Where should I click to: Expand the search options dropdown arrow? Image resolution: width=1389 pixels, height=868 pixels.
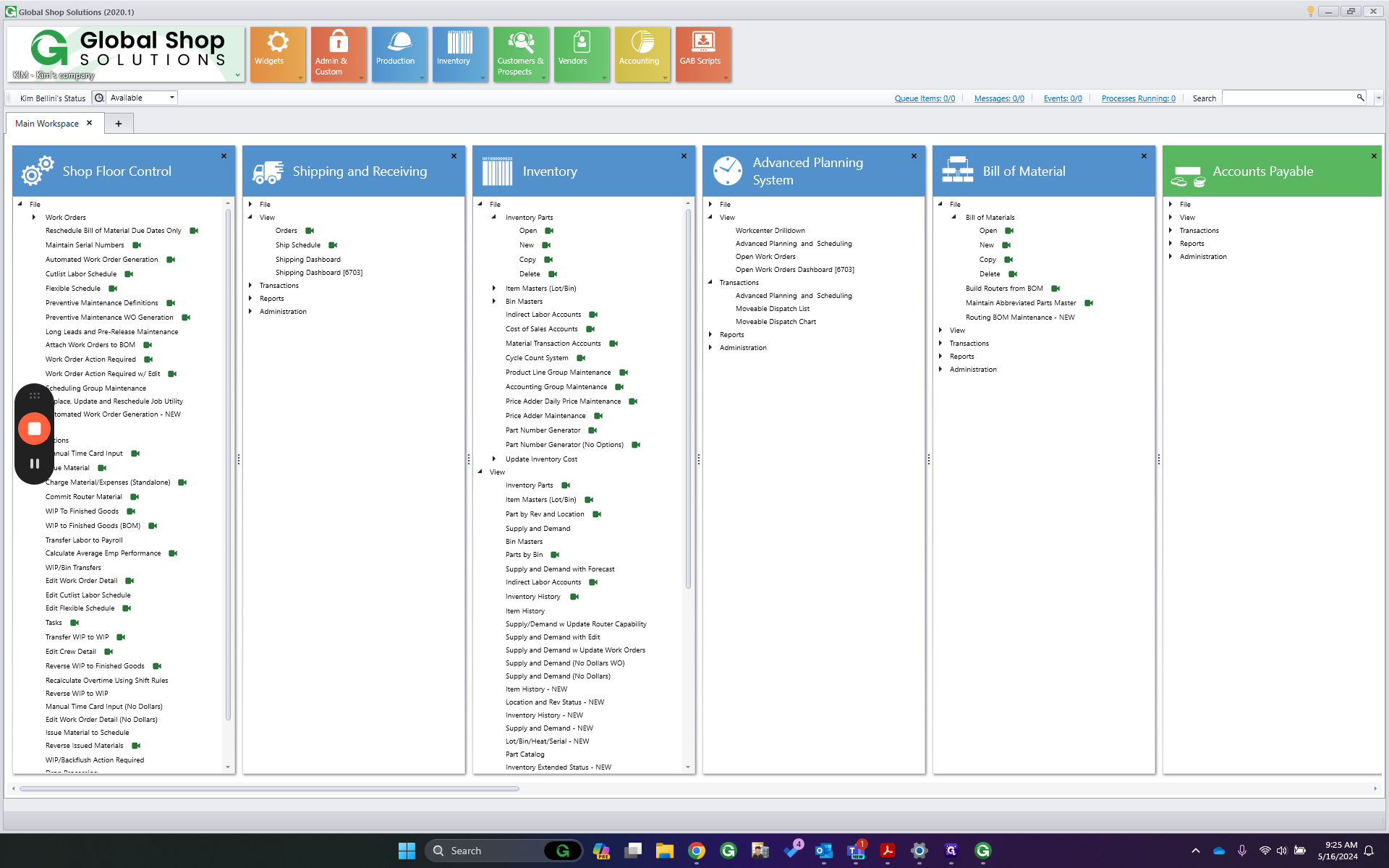tap(1379, 98)
